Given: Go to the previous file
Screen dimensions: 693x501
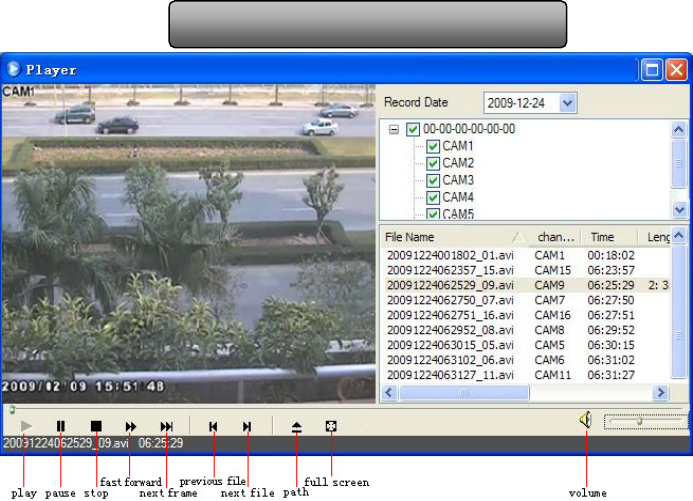Looking at the screenshot, I should pos(213,426).
